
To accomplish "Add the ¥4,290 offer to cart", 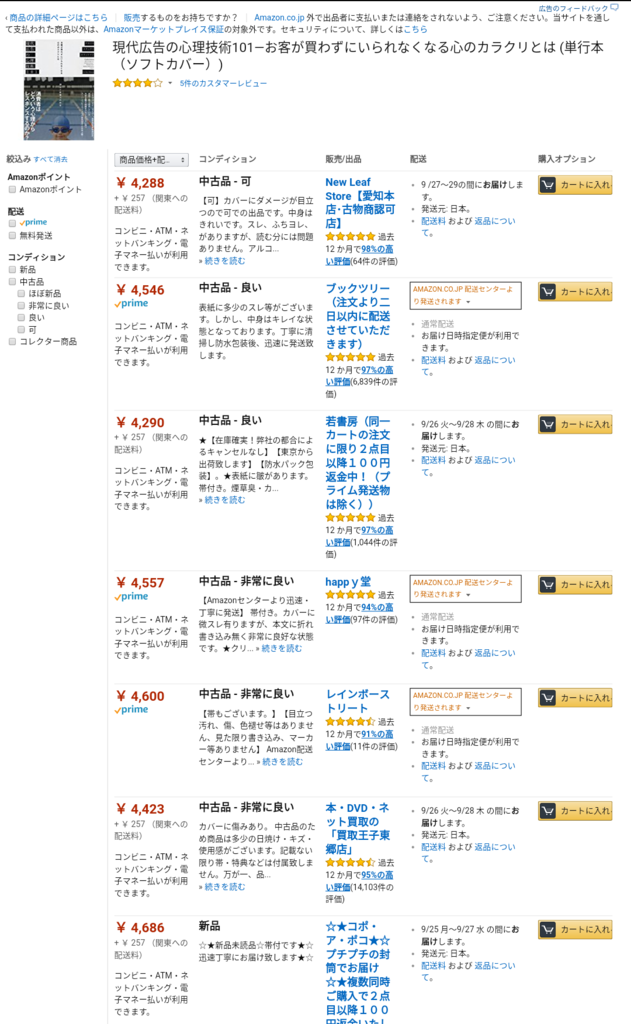I will click(575, 424).
